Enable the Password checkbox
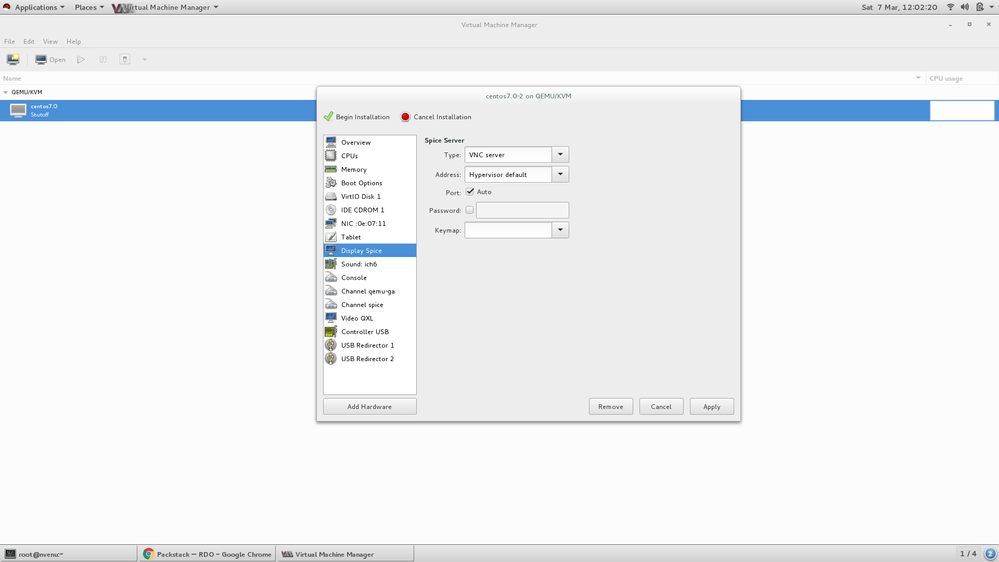The image size is (999, 562). coord(470,210)
